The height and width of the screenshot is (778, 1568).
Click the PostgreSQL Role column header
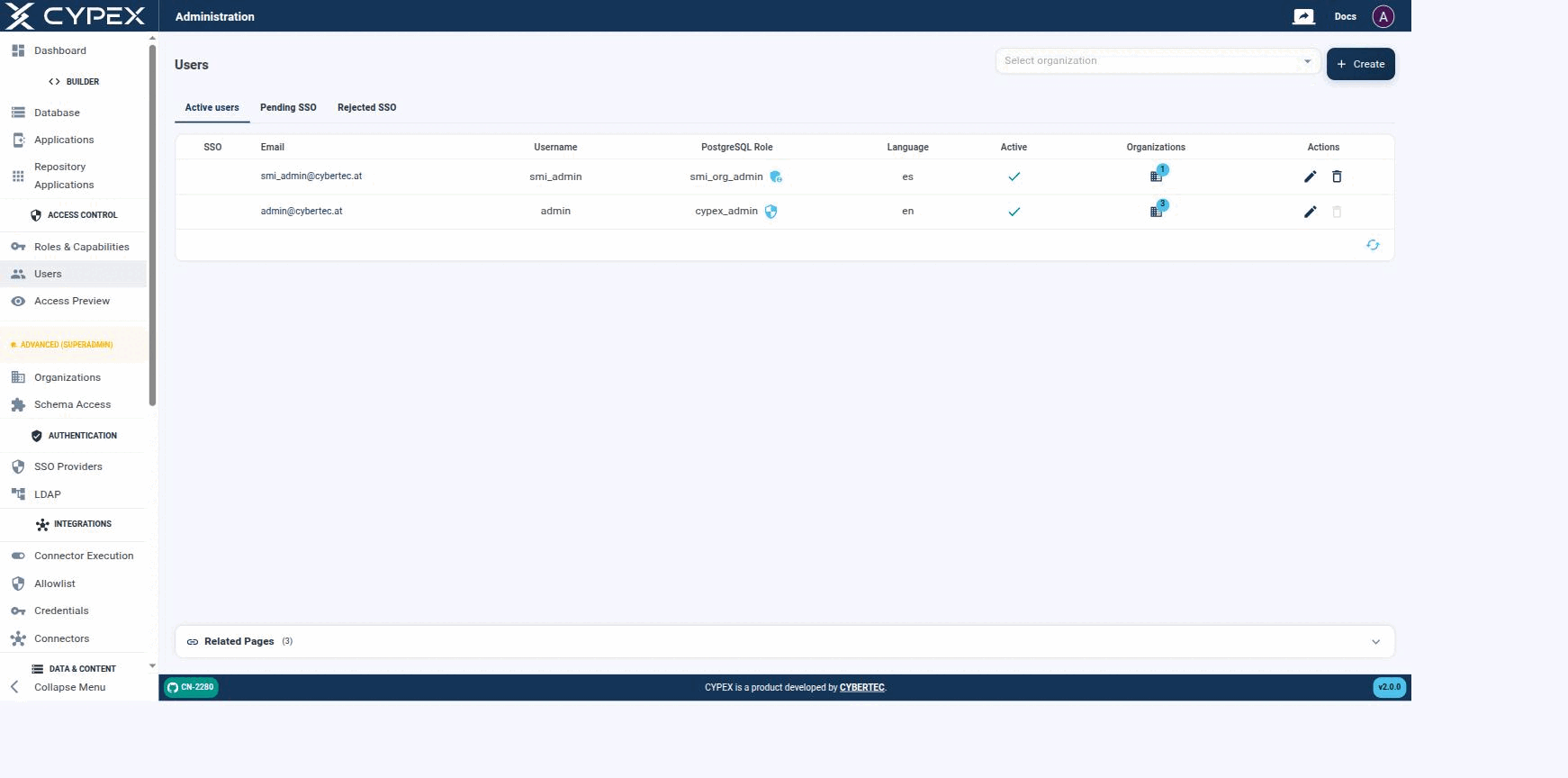[736, 147]
